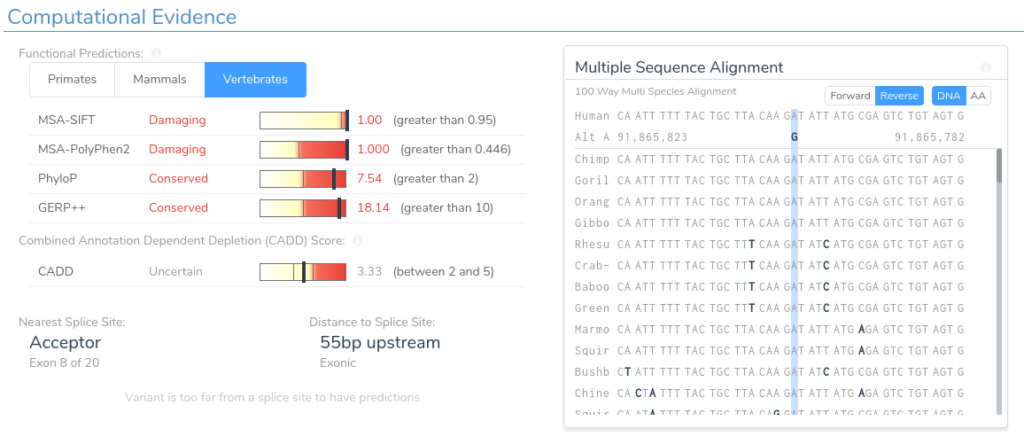Click the 'Exon 8 of 20' text
Viewport: 1024px width, 444px height.
65,363
